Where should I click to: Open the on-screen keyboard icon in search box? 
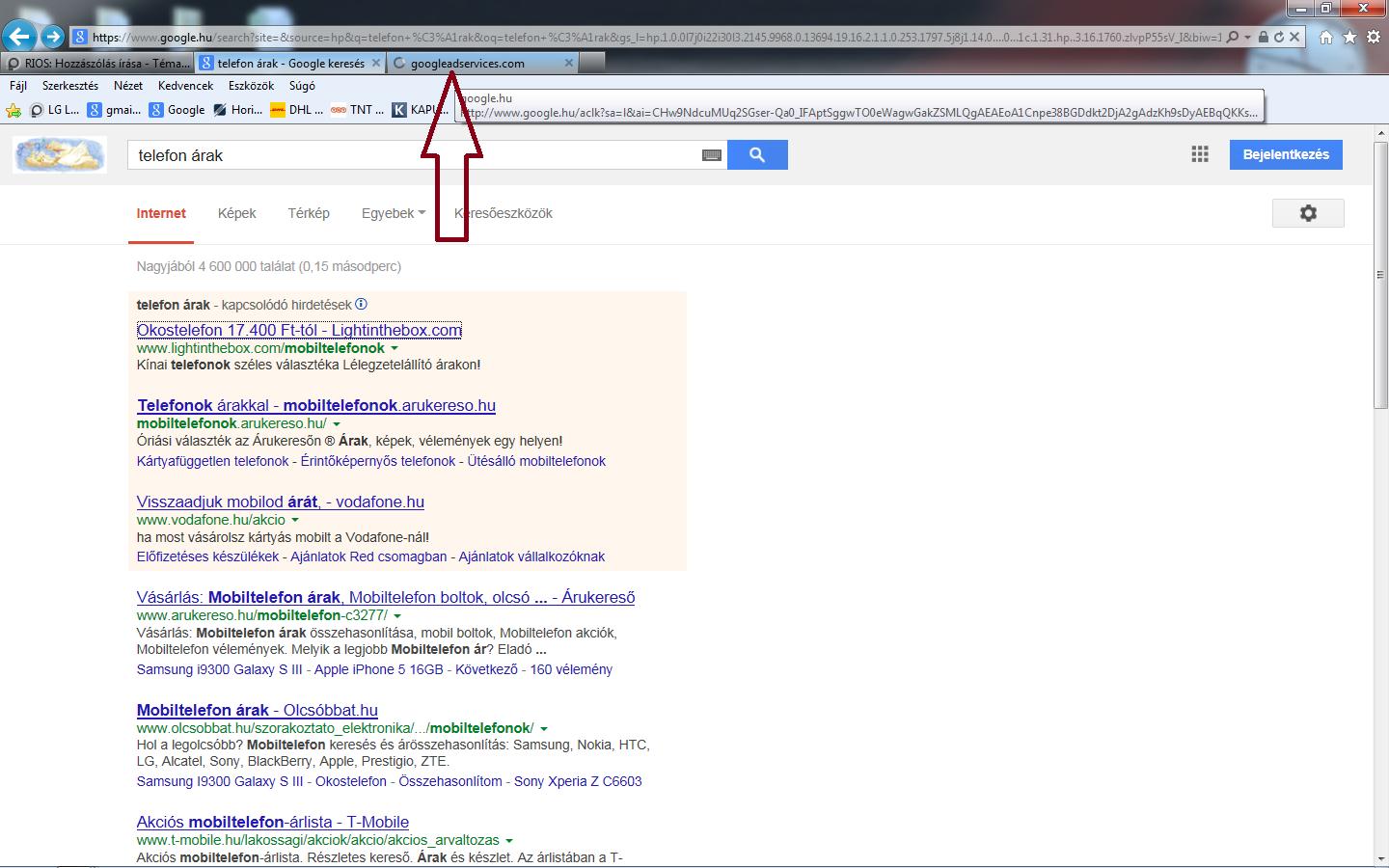[x=712, y=155]
